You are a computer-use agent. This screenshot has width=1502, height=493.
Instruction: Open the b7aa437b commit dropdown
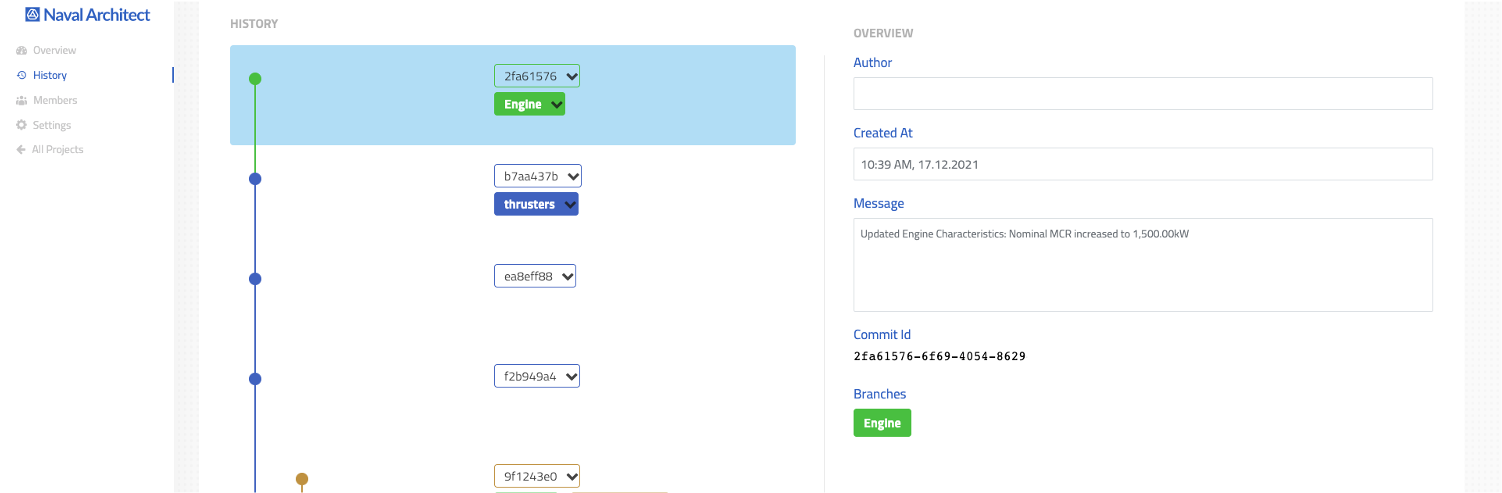[x=538, y=176]
